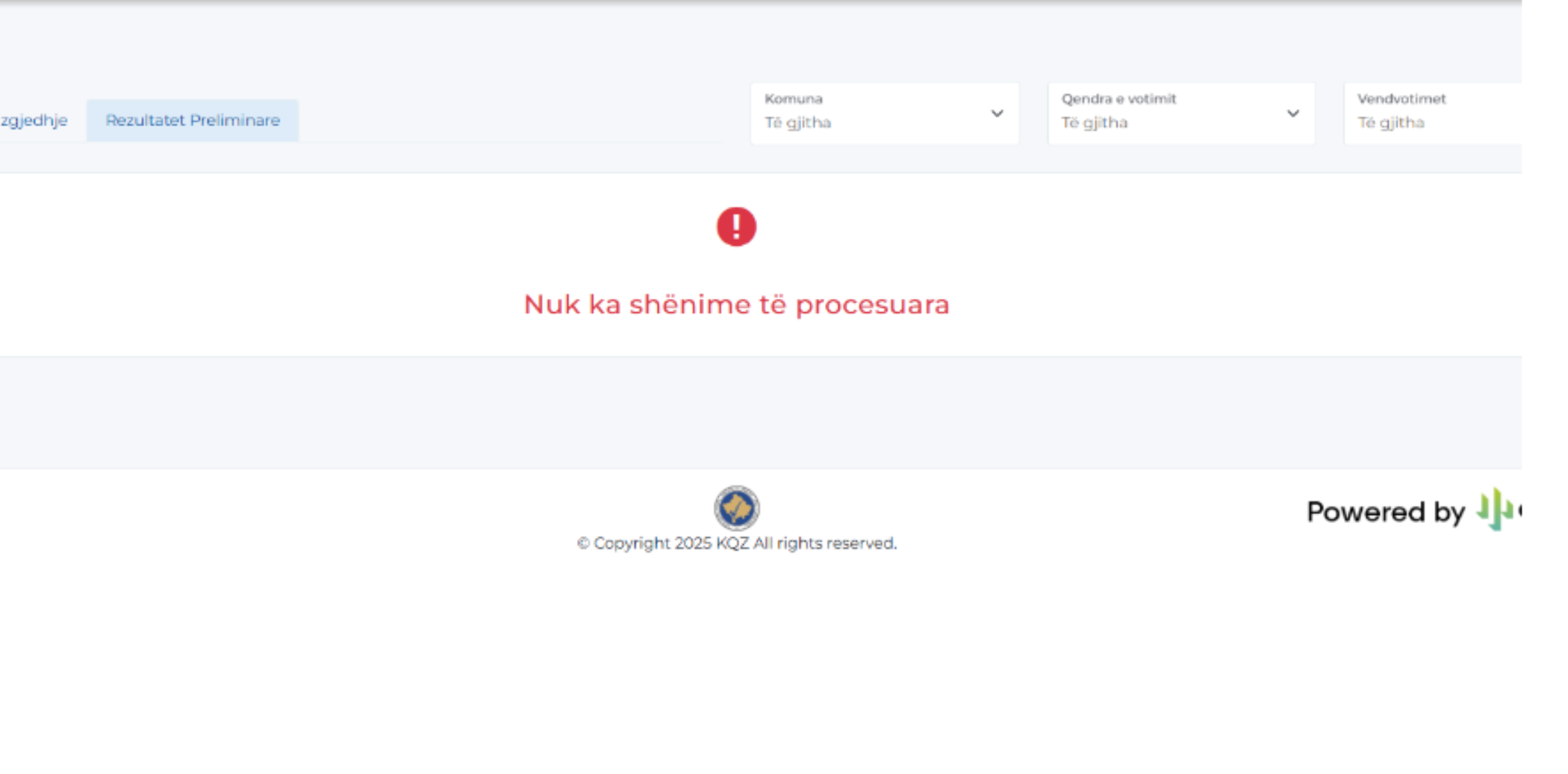Open the Vendvotimet dropdown field

click(x=1433, y=114)
